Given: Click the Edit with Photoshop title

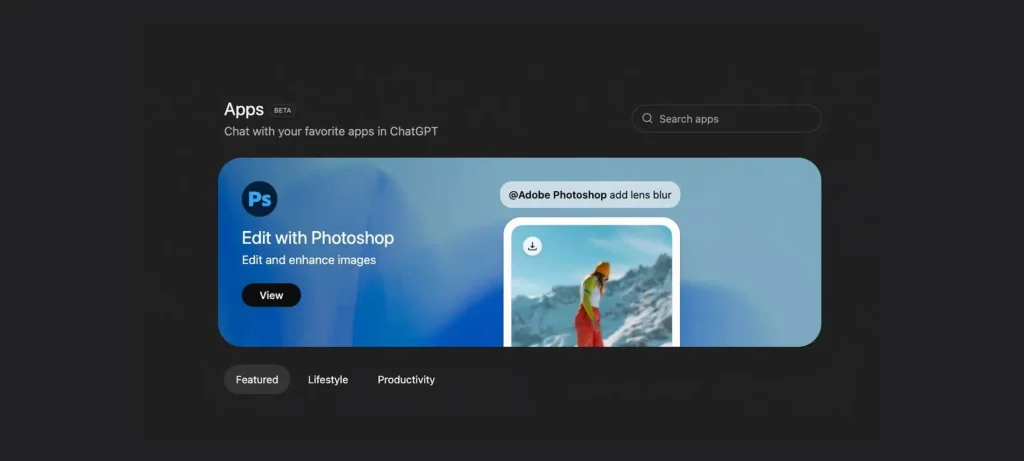Looking at the screenshot, I should (x=318, y=238).
